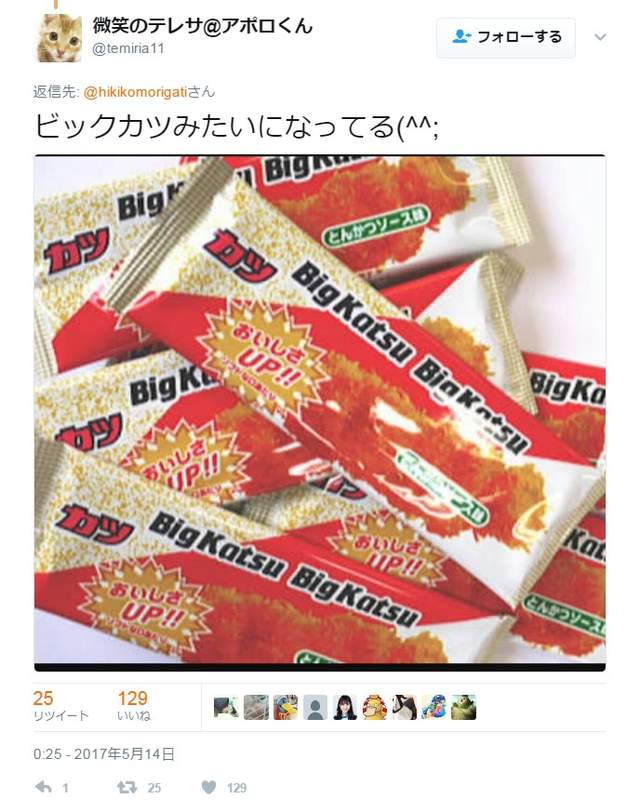Click the yellow cartoon character avatar

[x=375, y=707]
